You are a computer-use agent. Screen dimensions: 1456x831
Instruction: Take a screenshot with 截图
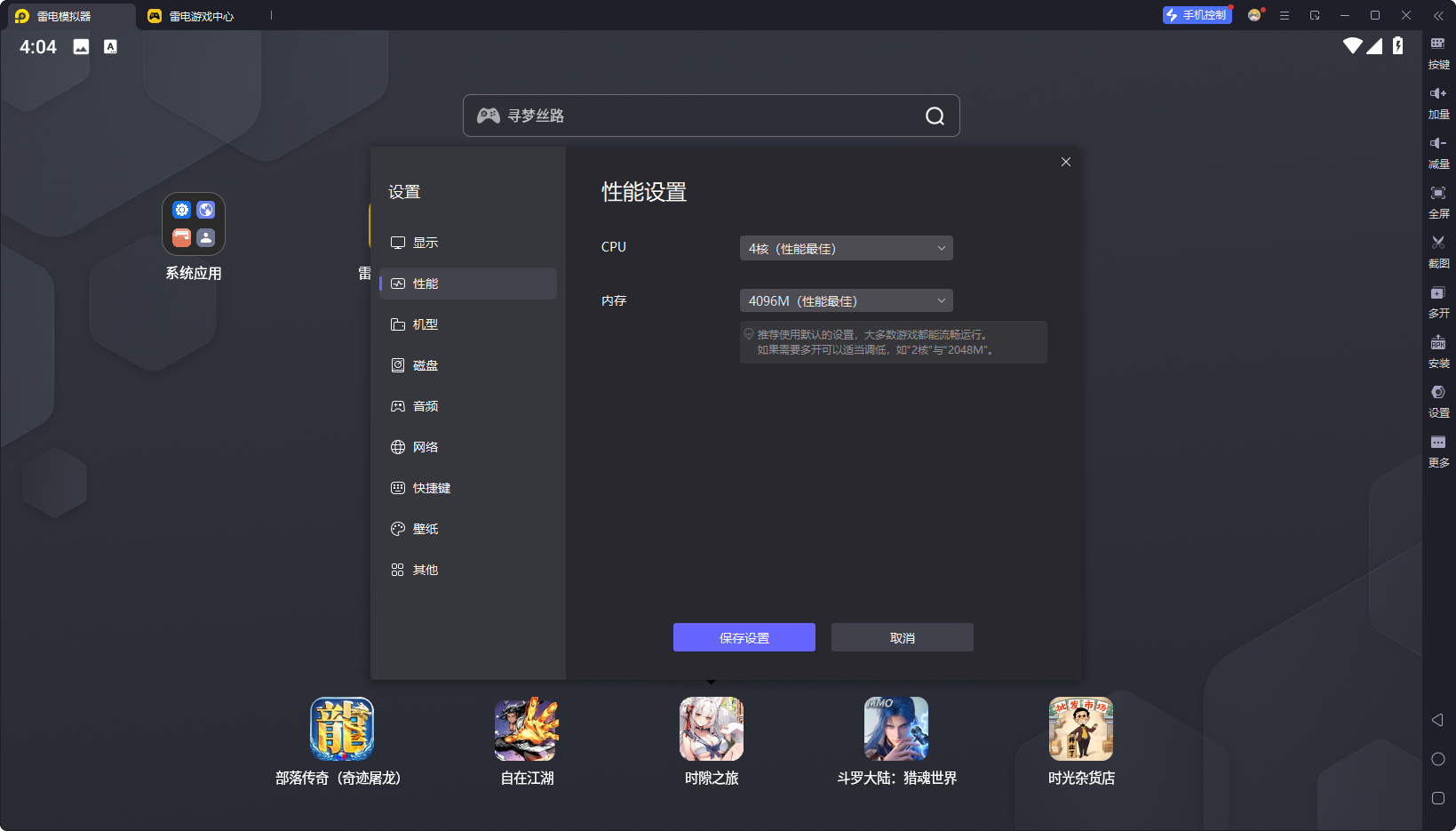coord(1438,252)
